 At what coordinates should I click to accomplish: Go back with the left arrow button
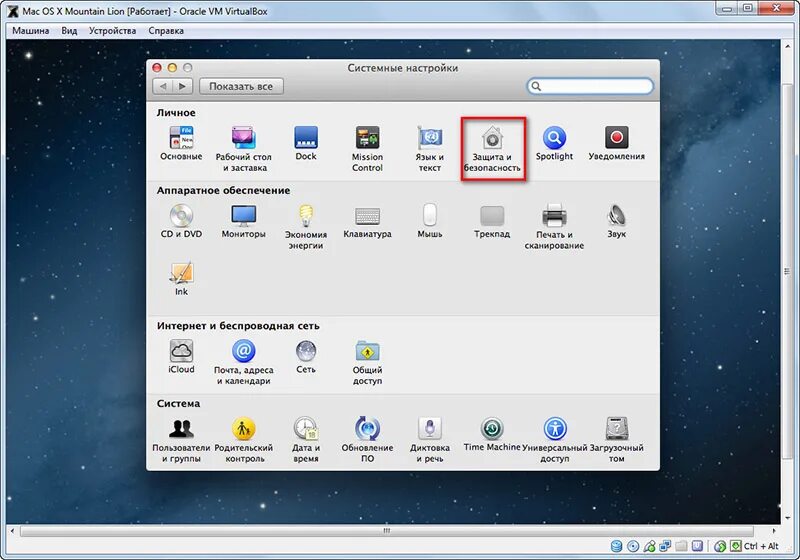point(163,86)
